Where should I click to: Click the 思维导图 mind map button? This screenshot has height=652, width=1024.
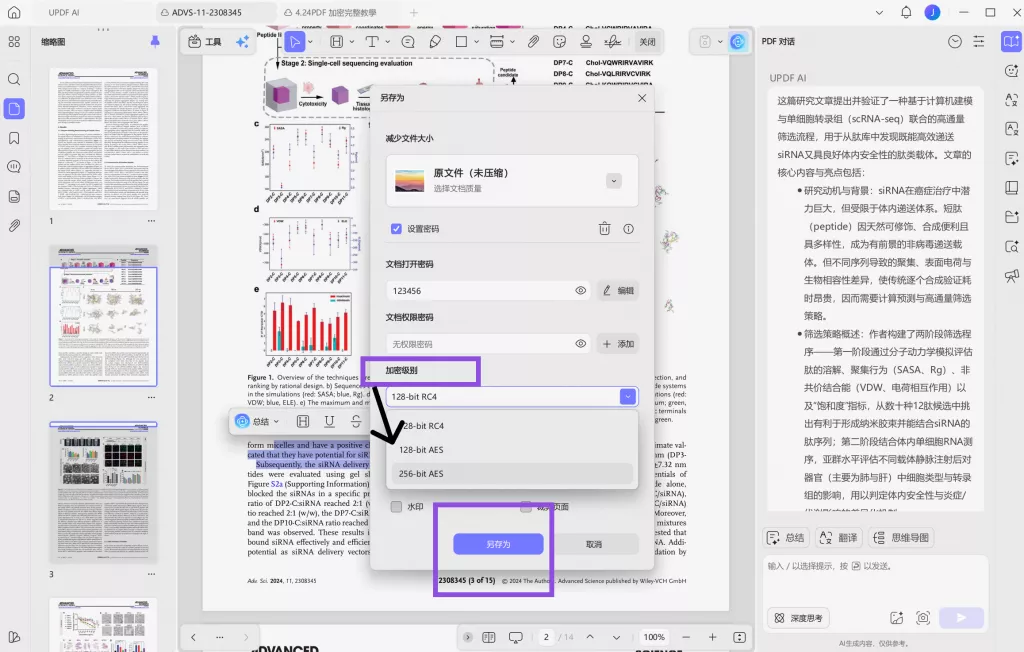901,538
